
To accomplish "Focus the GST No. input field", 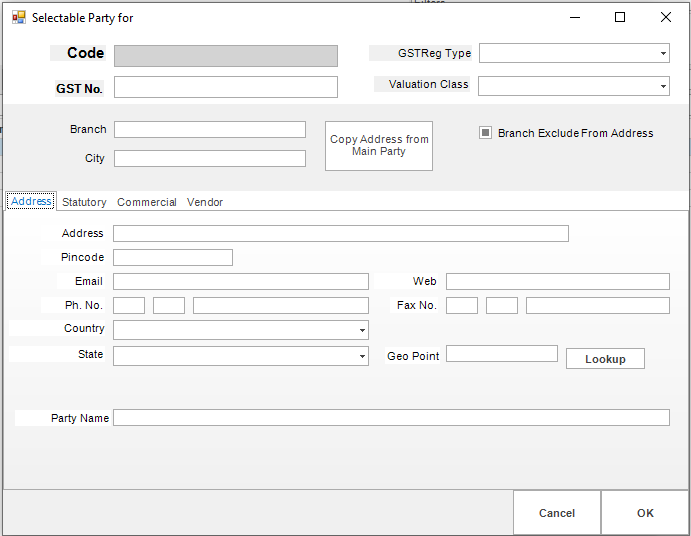I will point(225,87).
